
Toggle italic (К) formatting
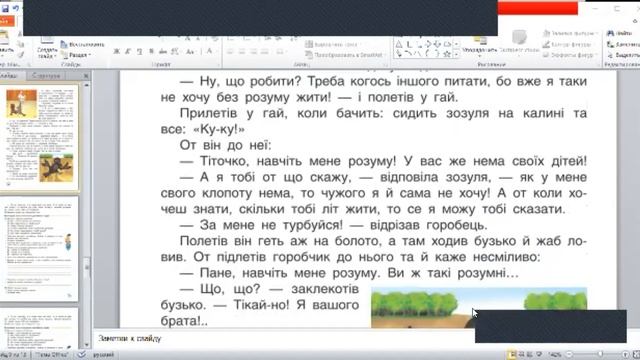pyautogui.click(x=128, y=51)
